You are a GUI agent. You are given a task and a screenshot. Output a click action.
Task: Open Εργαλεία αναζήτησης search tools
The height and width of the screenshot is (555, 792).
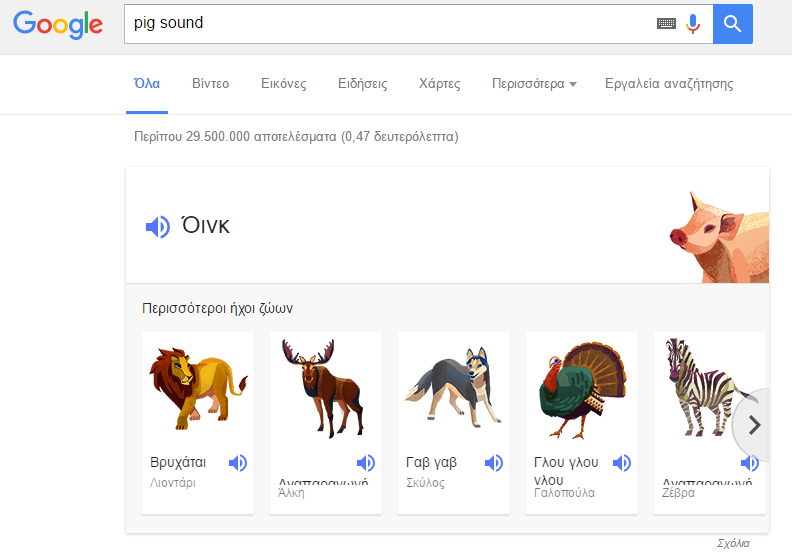click(669, 84)
